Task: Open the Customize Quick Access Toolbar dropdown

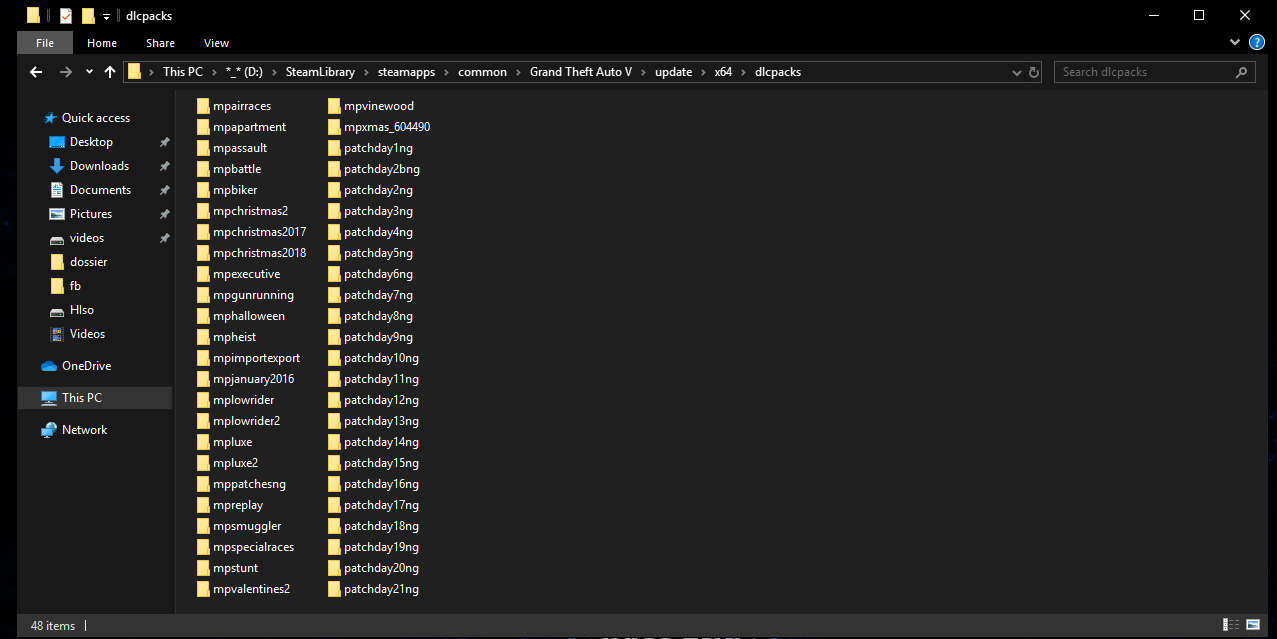Action: tap(106, 17)
